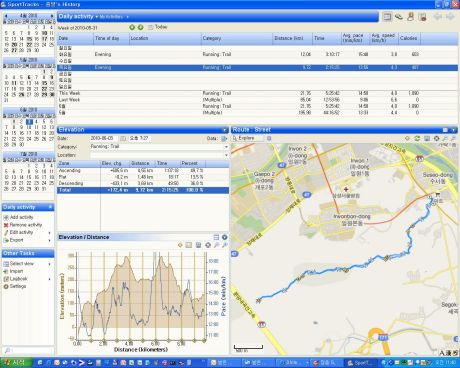Expand the Location dropdown in Elevation panel
Screen dimensions: 460x368
click(x=226, y=155)
